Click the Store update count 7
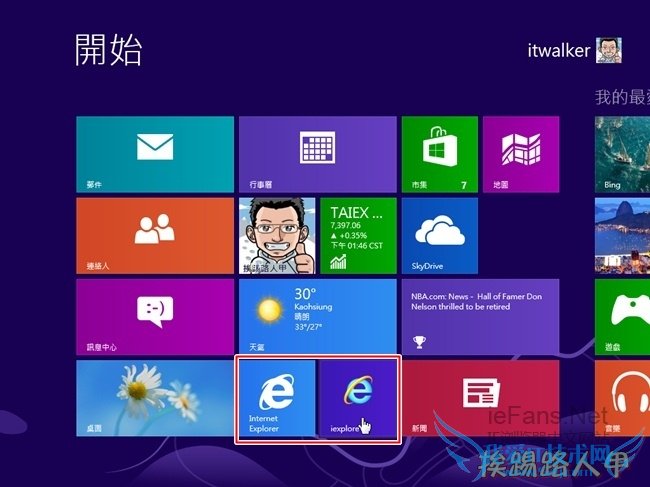 coord(464,185)
